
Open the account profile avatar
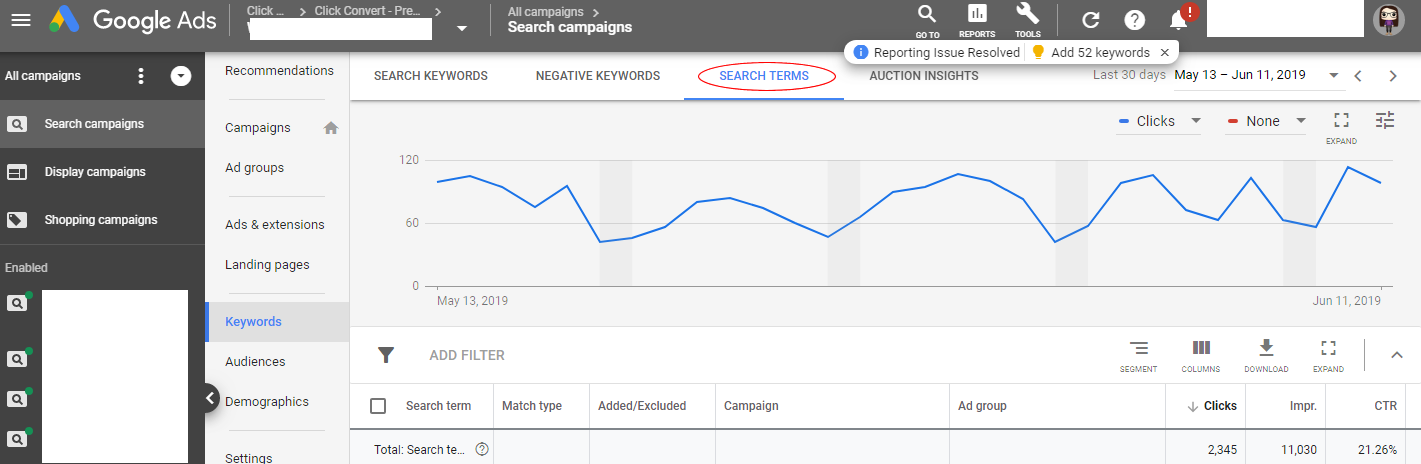[x=1389, y=20]
